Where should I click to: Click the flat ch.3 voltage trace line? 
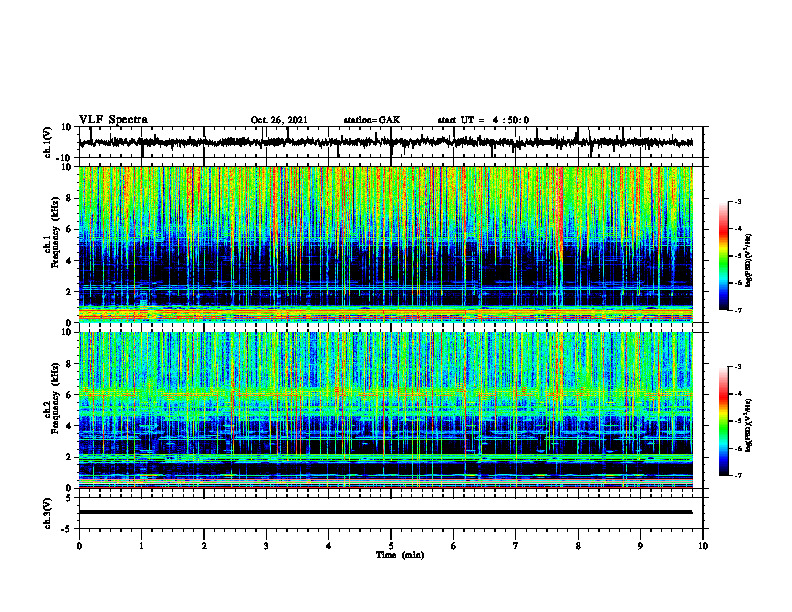click(385, 512)
